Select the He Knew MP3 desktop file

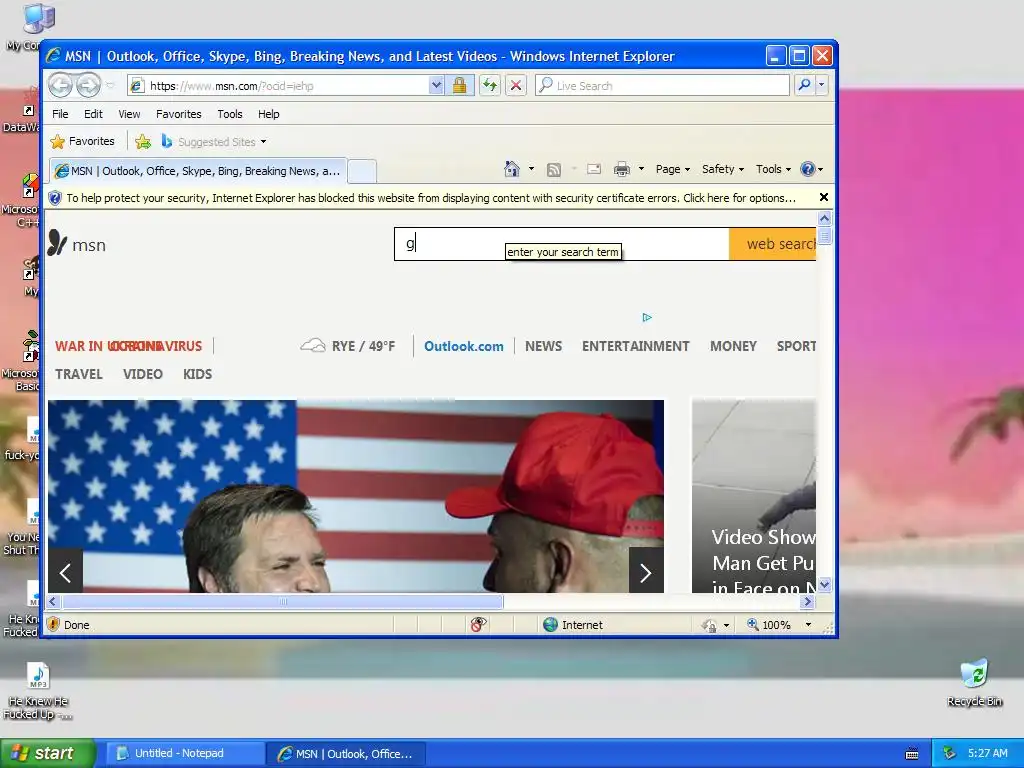tap(38, 691)
